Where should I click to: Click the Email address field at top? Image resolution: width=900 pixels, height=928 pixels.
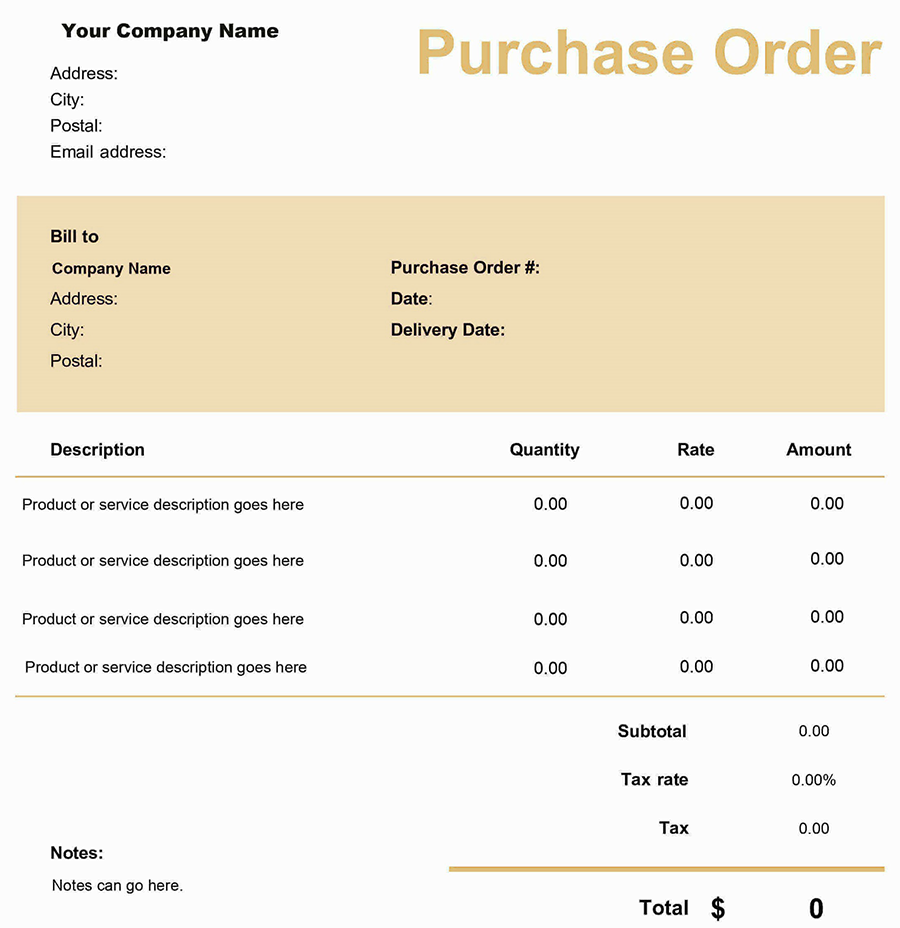point(108,152)
